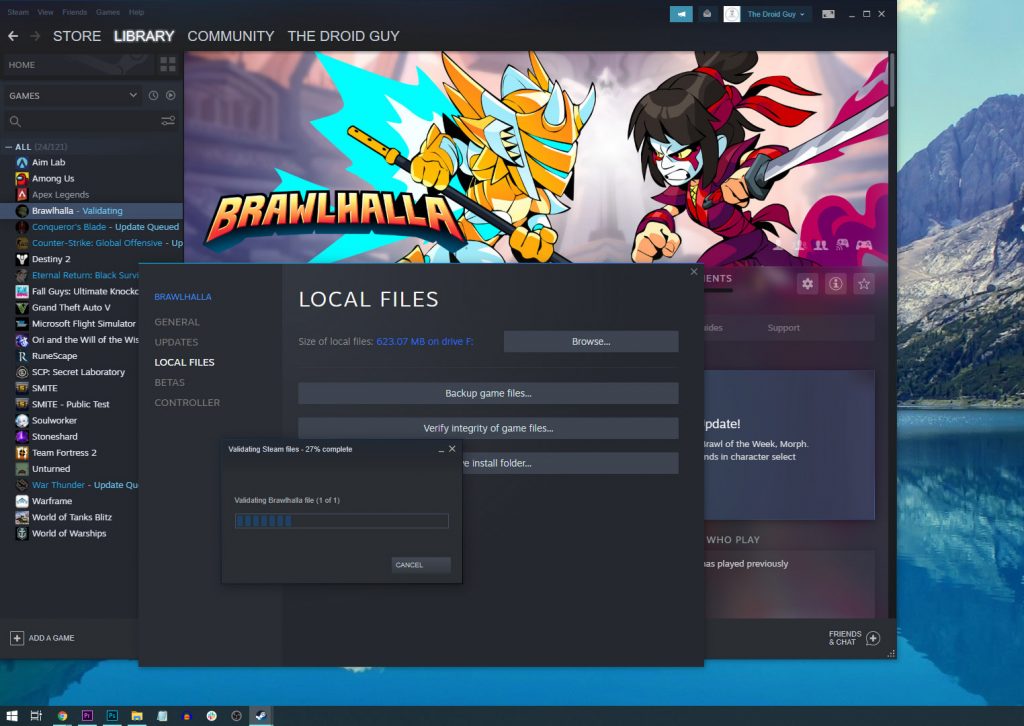
Task: Expand the Games filter dropdown
Action: pos(133,95)
